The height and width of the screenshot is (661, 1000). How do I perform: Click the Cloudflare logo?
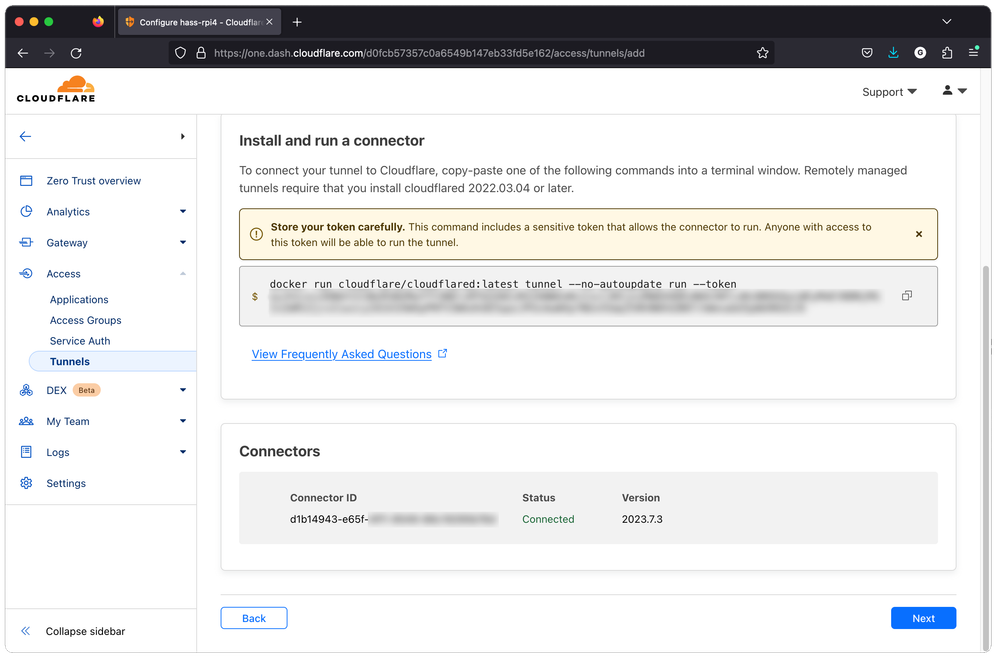pos(56,90)
